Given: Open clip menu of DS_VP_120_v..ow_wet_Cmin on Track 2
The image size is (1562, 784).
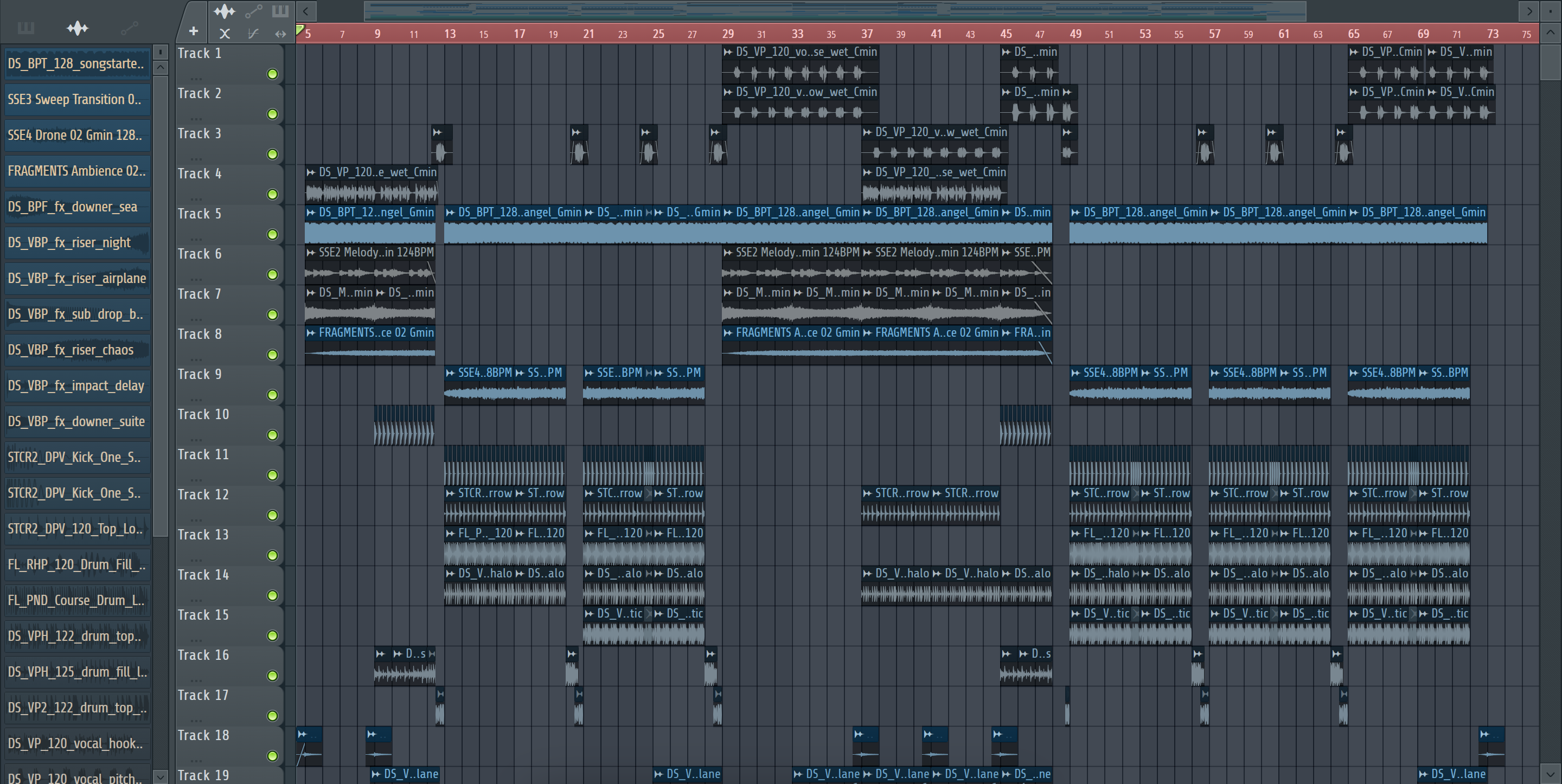Looking at the screenshot, I should 728,92.
